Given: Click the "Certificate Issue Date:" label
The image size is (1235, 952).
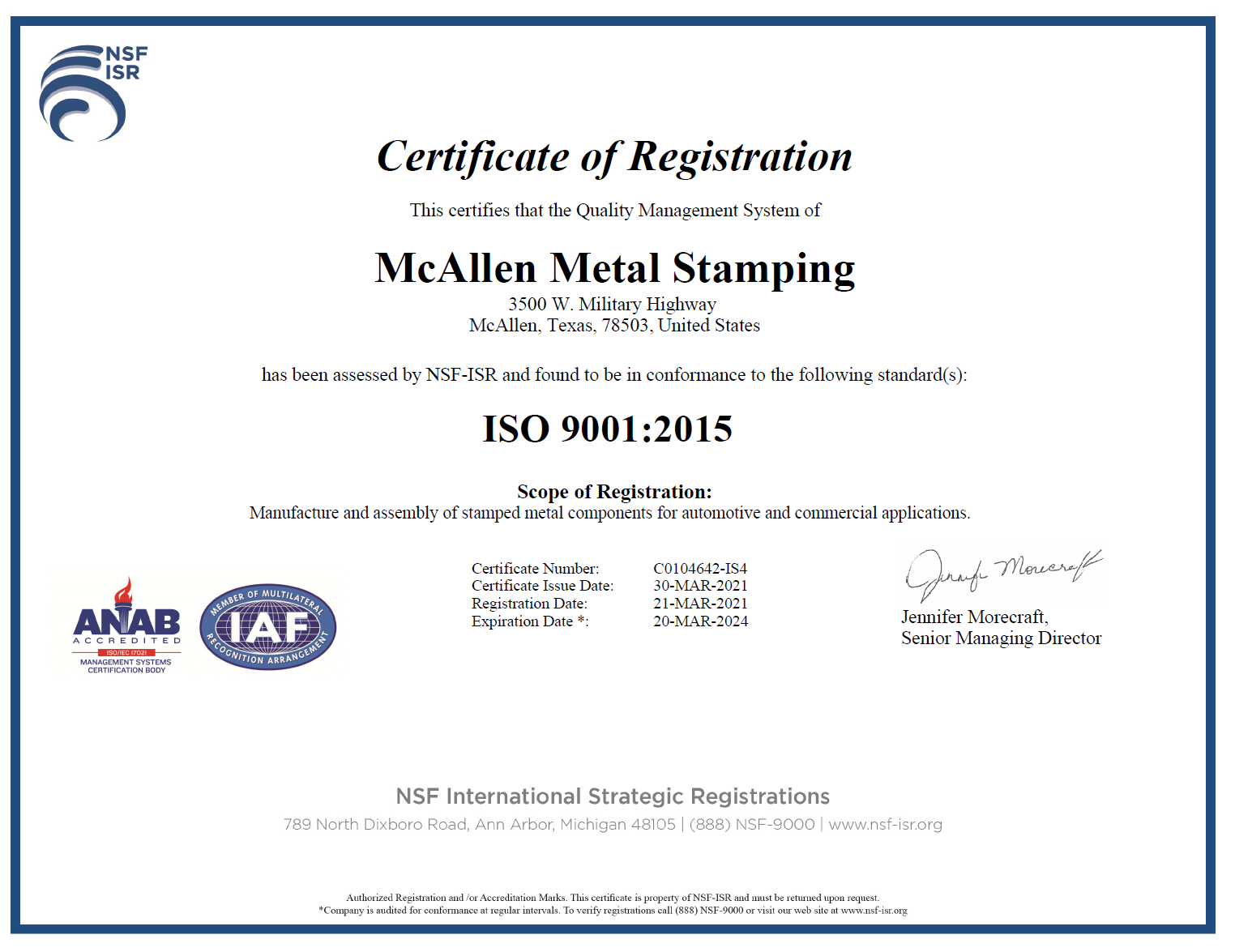Looking at the screenshot, I should (x=543, y=586).
